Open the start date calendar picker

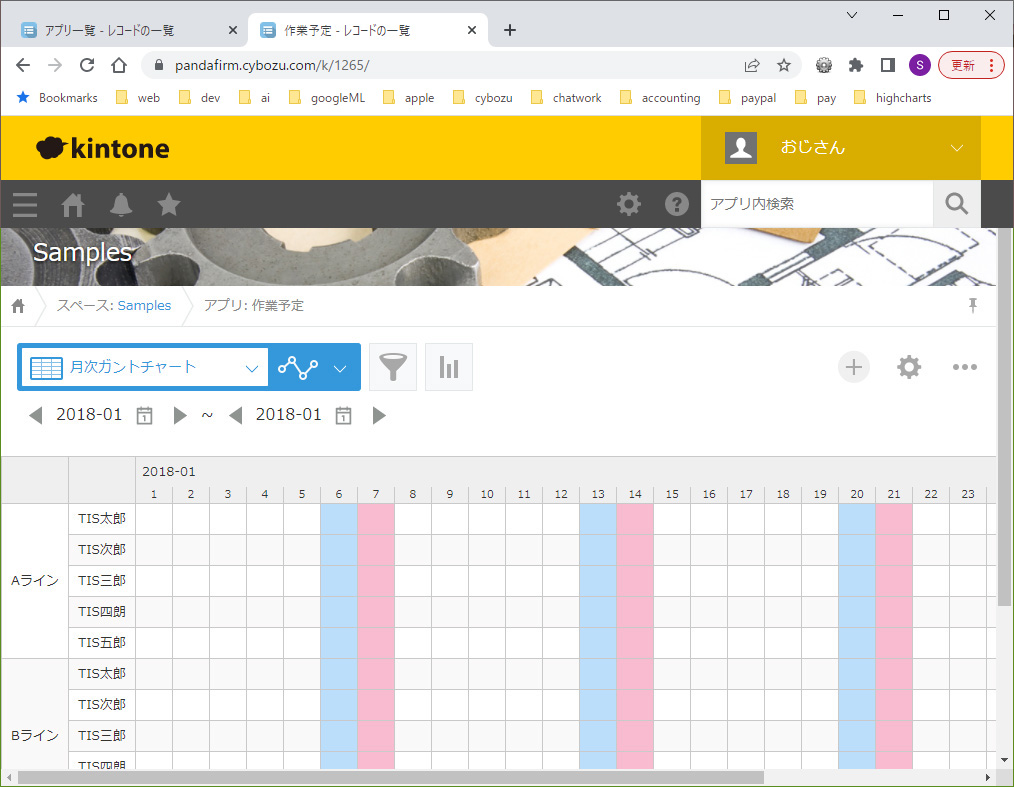pos(144,415)
